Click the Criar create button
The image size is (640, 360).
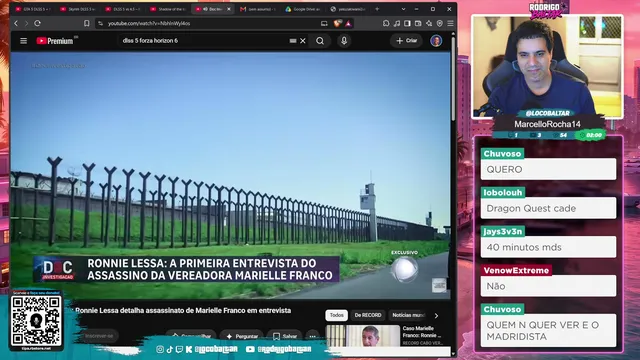point(407,41)
